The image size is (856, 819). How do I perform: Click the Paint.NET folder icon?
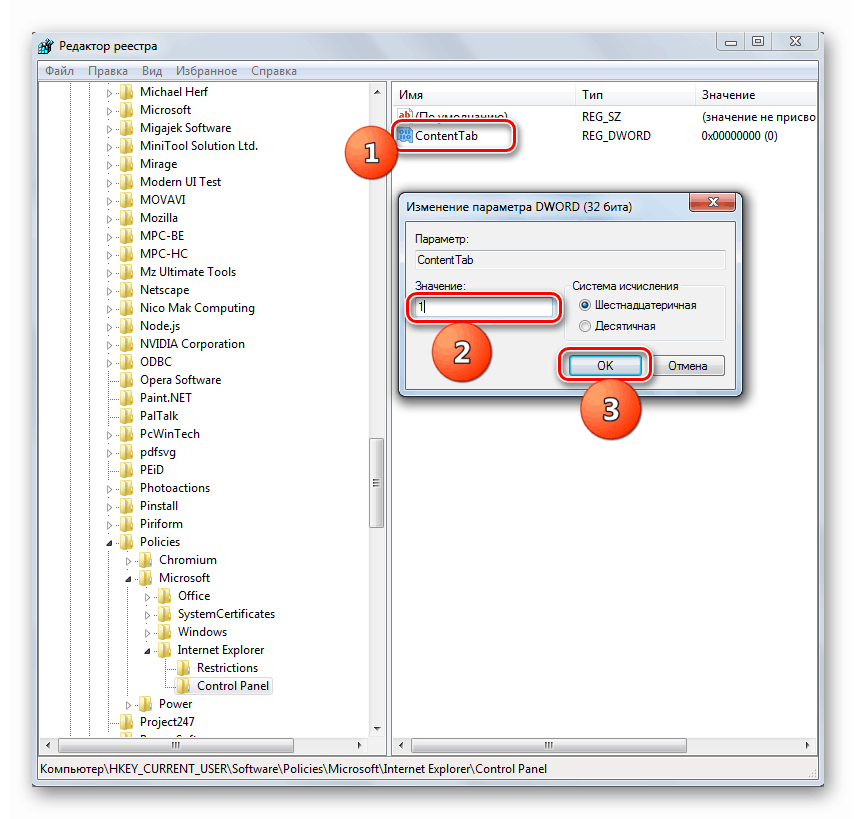pyautogui.click(x=127, y=398)
